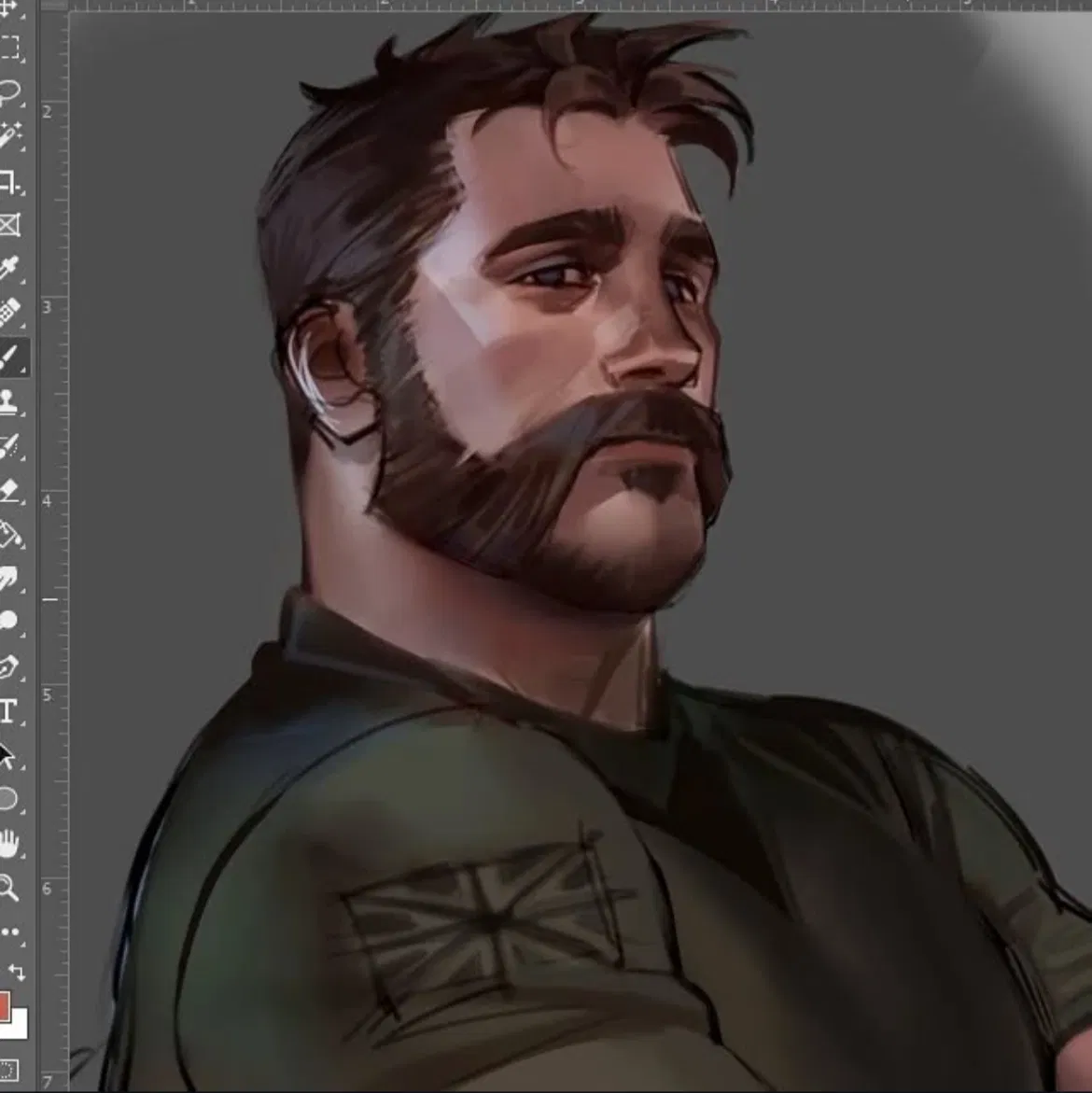Select the Healing Brush tool
1092x1093 pixels.
[x=9, y=313]
